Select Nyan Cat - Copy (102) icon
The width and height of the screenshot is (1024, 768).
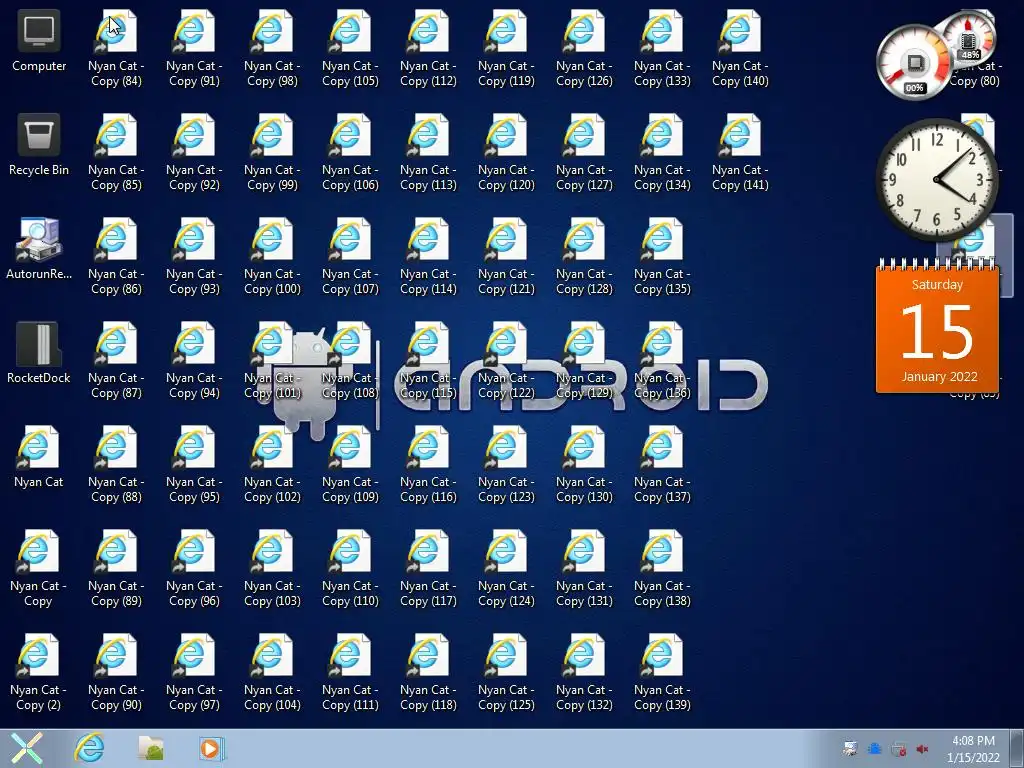pos(272,465)
